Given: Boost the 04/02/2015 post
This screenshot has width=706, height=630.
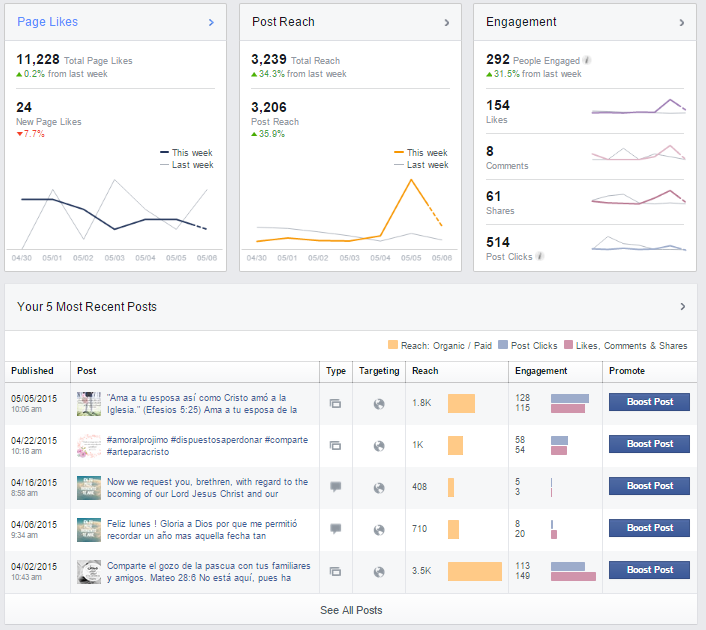Looking at the screenshot, I should pos(649,570).
